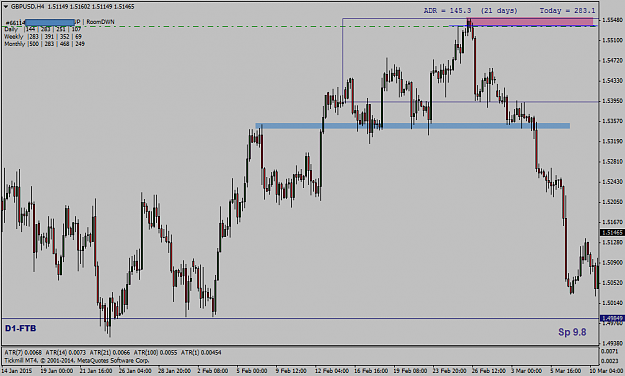625x376 pixels.
Task: Click the 1.50140 price scale value
Action: (x=613, y=303)
